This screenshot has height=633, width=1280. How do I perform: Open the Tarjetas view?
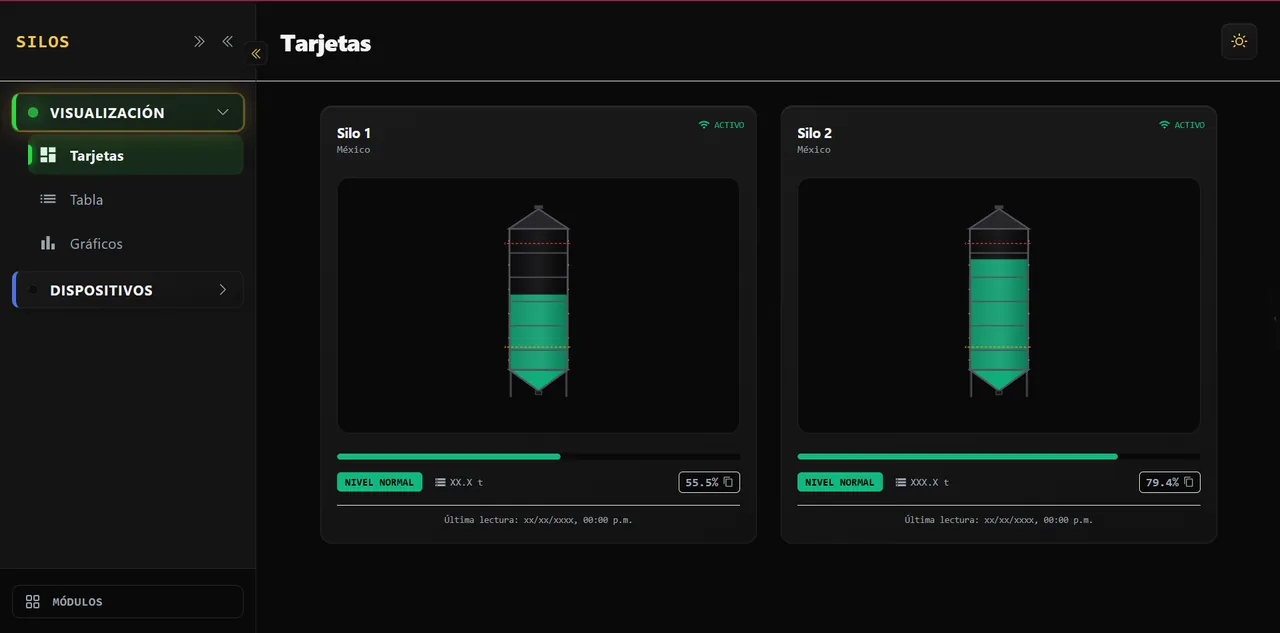(136, 155)
